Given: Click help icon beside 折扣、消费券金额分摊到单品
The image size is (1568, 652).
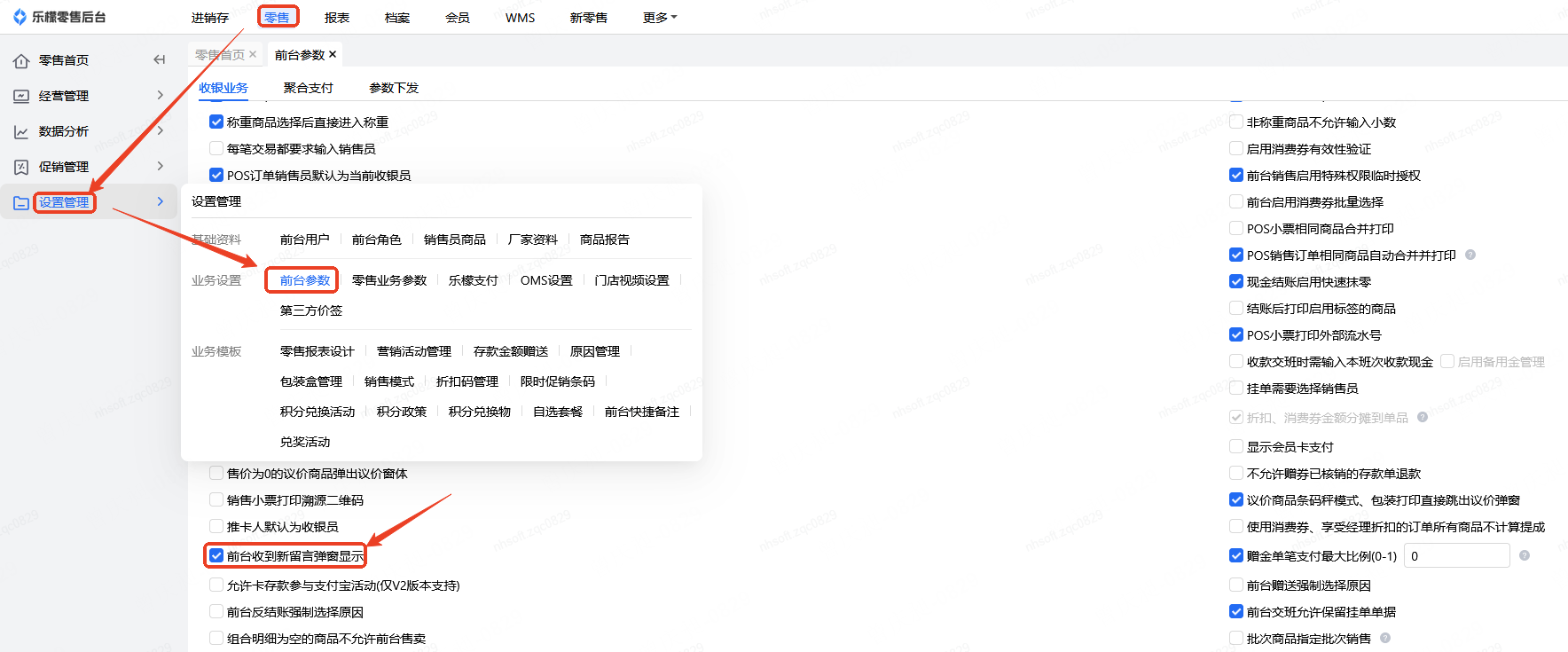Looking at the screenshot, I should (x=1423, y=417).
